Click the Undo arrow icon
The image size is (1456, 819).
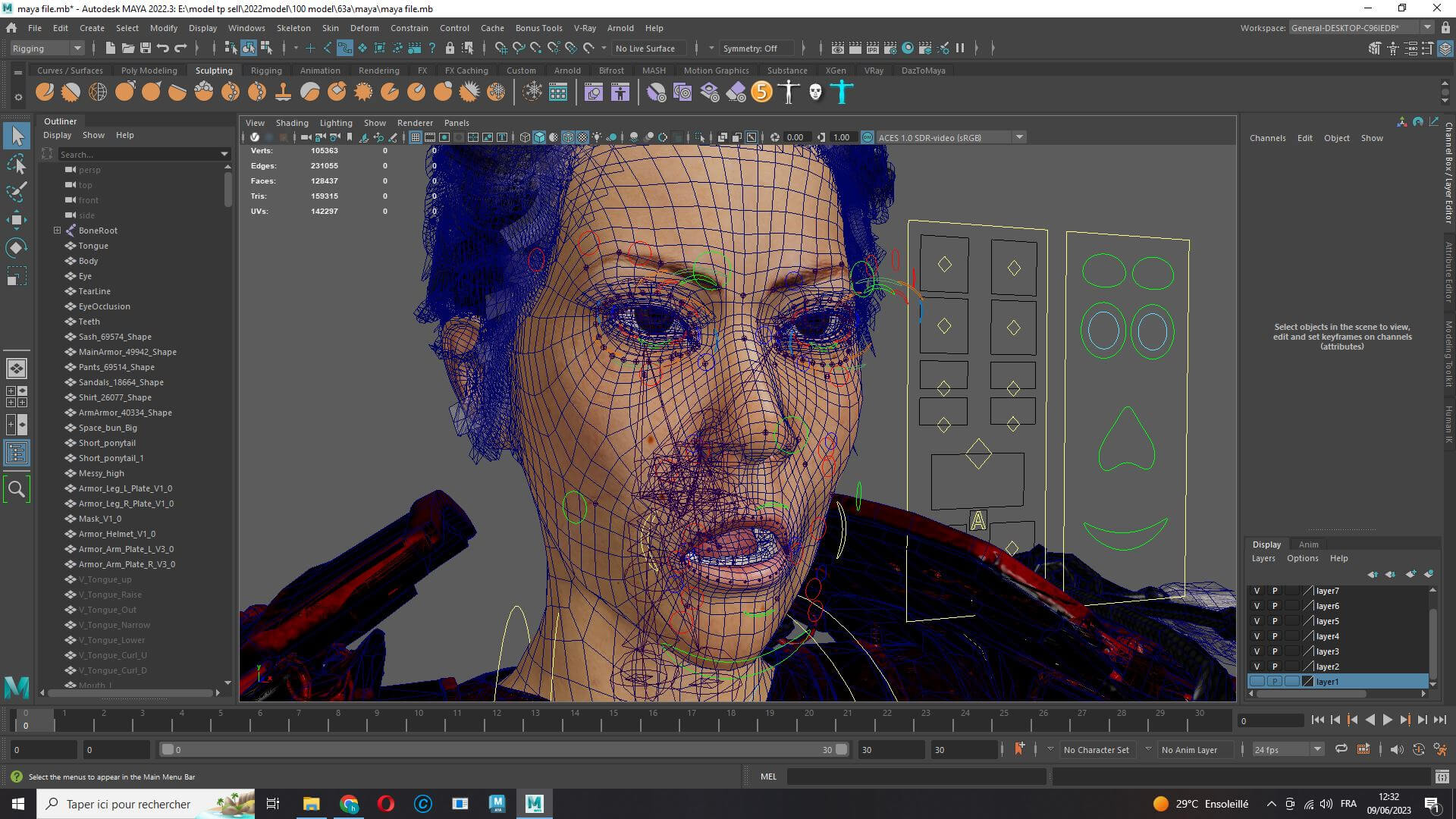click(x=163, y=48)
